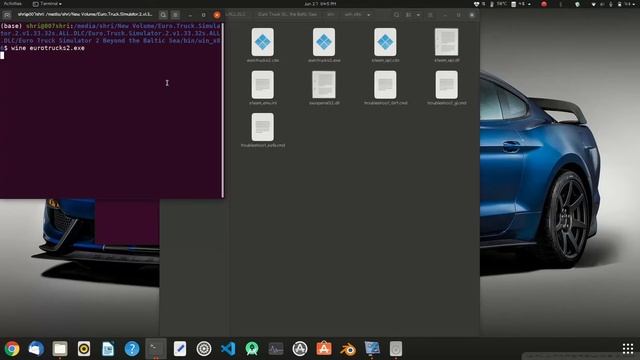
Task: Select the steam_api.cdx file icon
Action: coord(385,42)
